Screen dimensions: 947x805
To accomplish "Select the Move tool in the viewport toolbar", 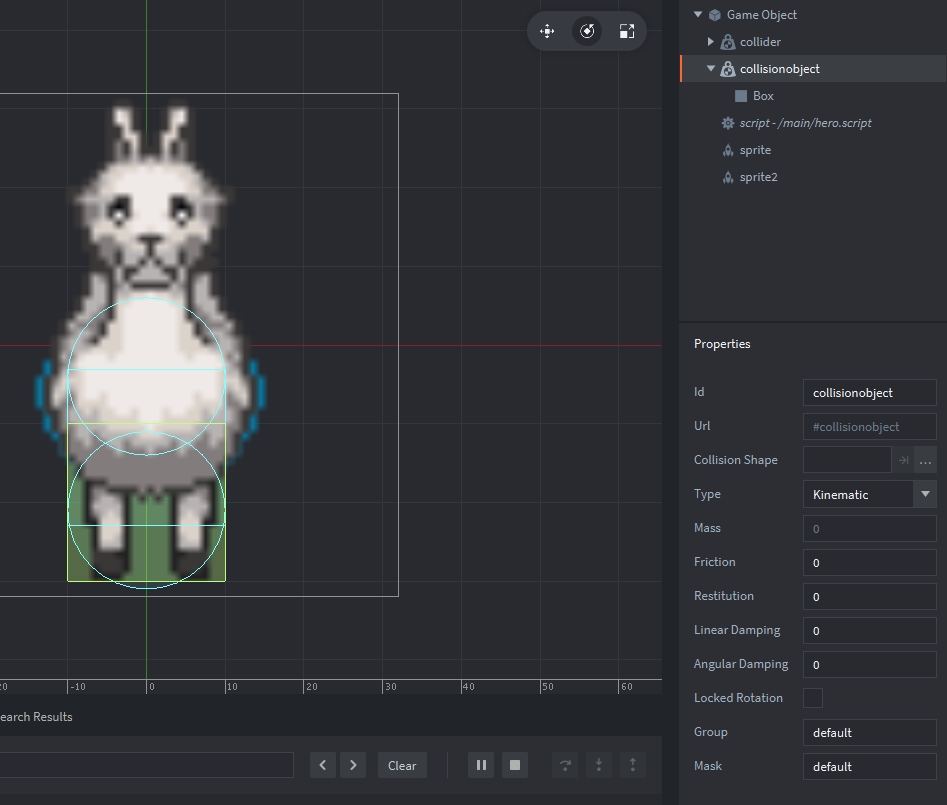I will pyautogui.click(x=547, y=31).
